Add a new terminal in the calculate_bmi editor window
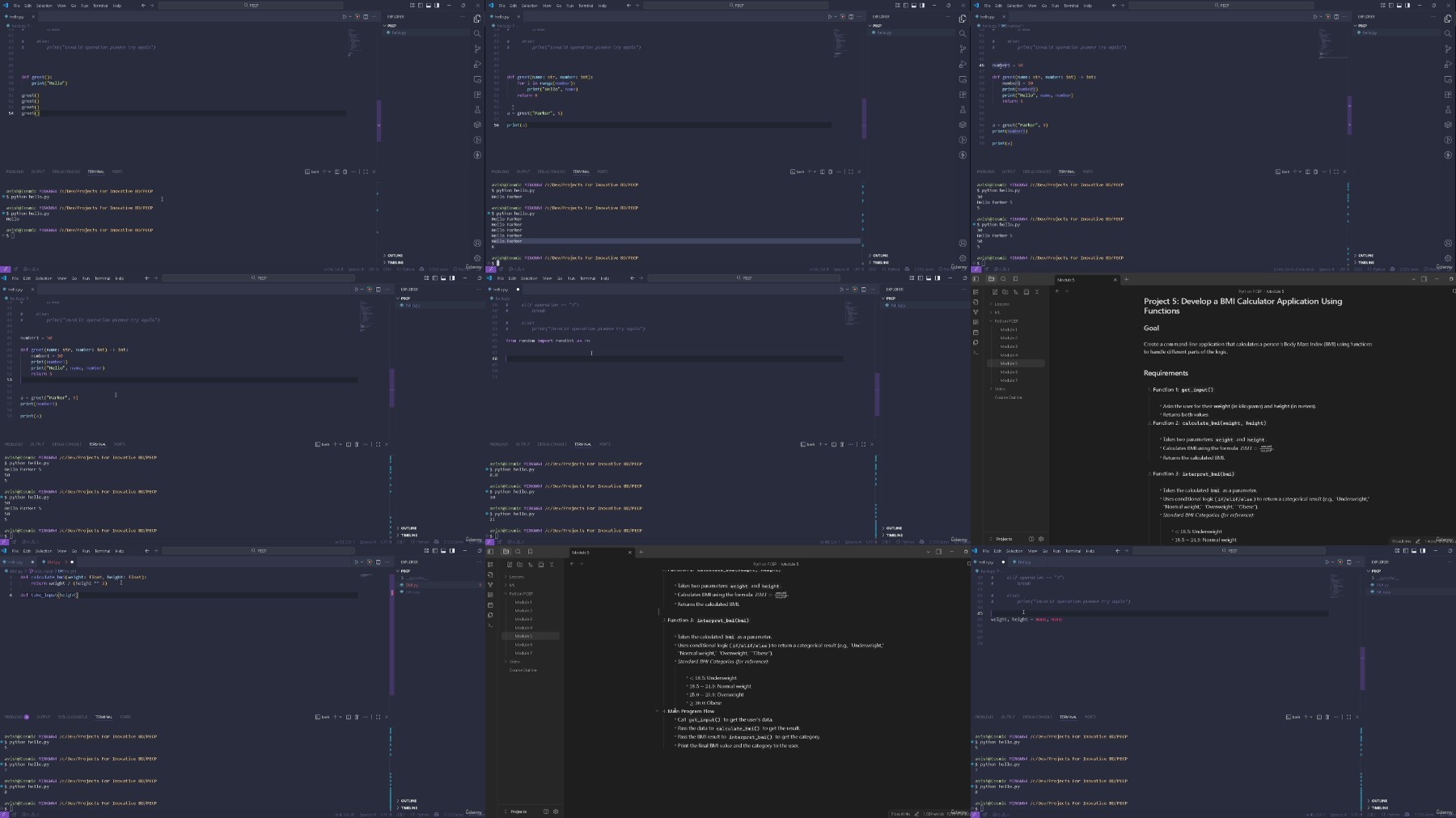The width and height of the screenshot is (1456, 818). click(336, 717)
